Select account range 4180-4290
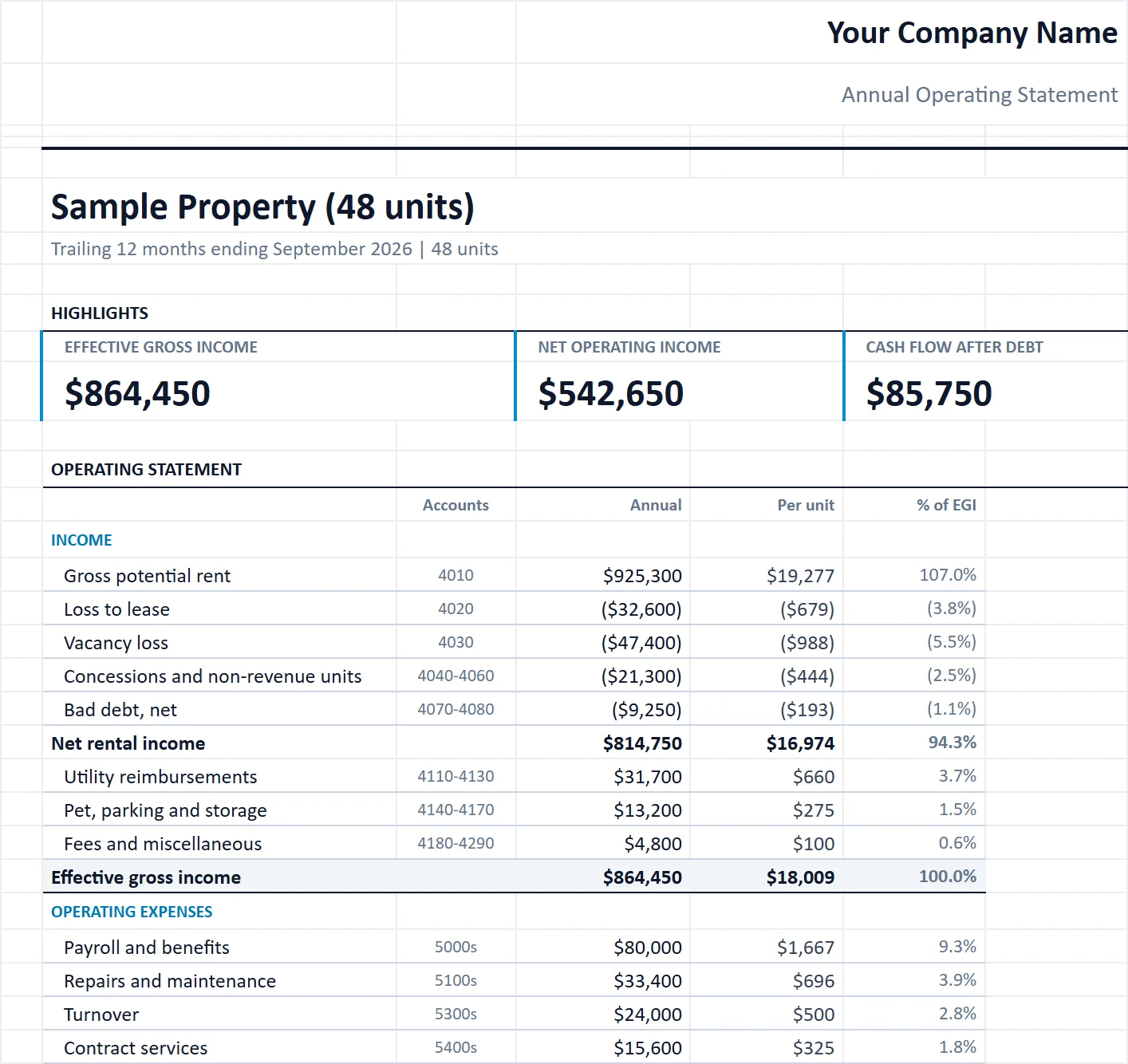 click(x=456, y=843)
